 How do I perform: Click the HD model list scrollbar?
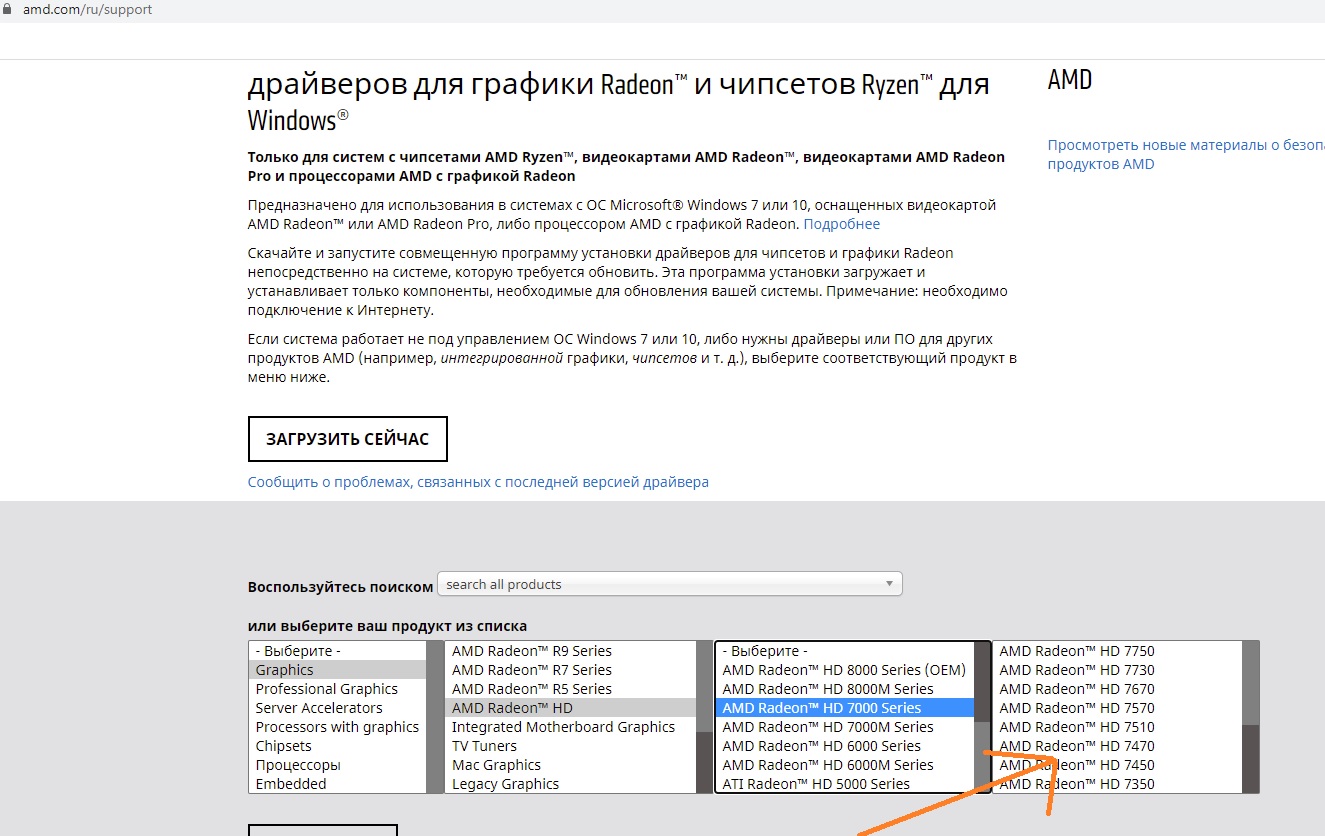1250,717
